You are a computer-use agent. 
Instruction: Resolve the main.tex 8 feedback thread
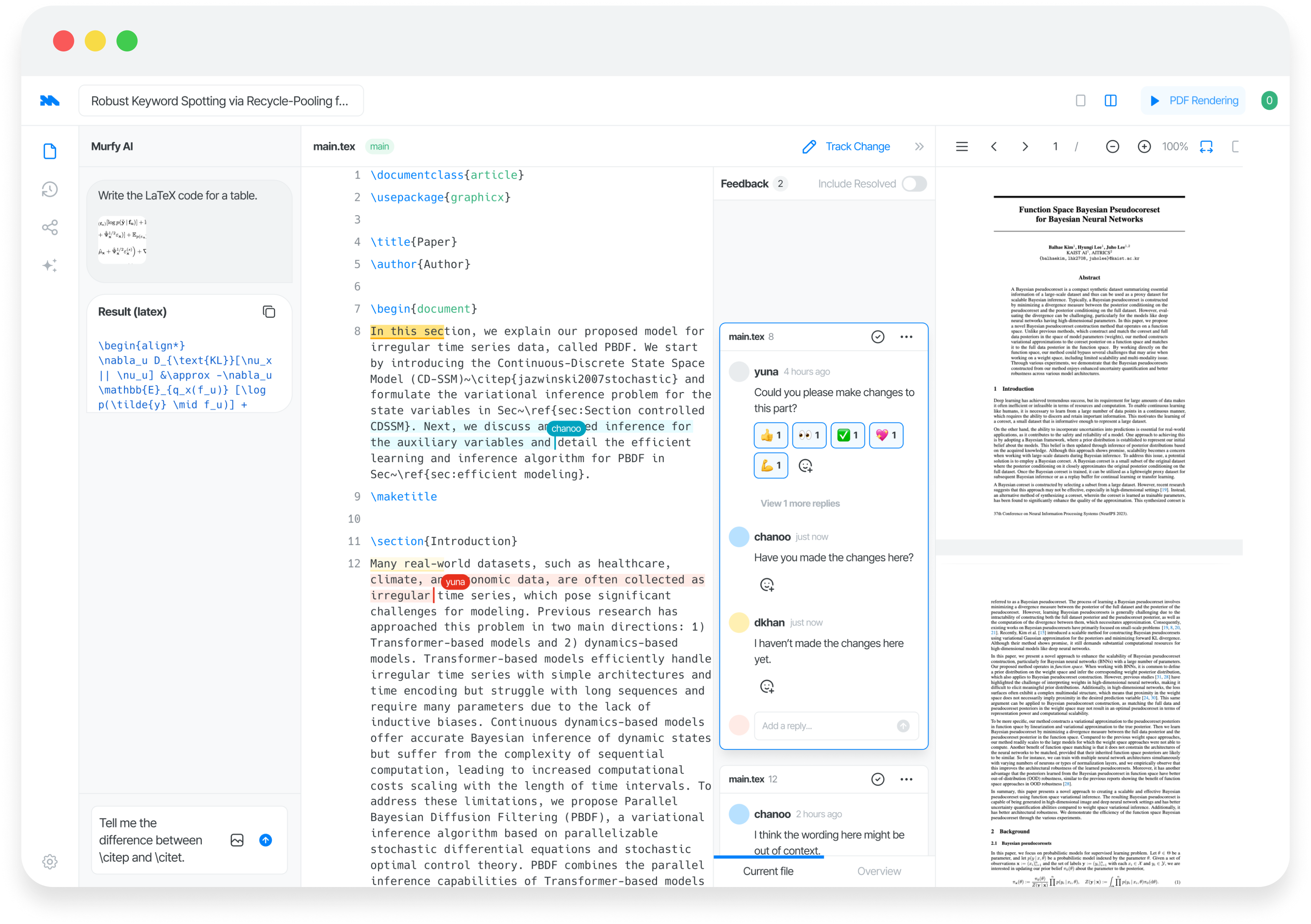coord(878,337)
